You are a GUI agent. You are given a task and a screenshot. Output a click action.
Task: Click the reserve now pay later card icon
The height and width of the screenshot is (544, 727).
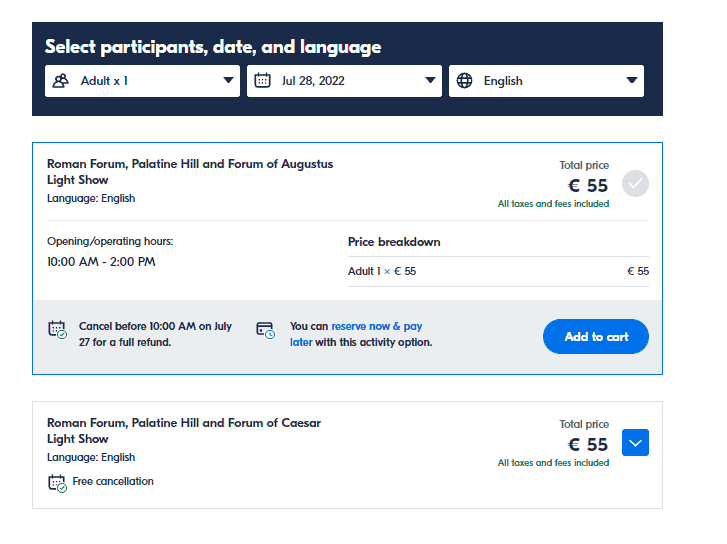[265, 329]
